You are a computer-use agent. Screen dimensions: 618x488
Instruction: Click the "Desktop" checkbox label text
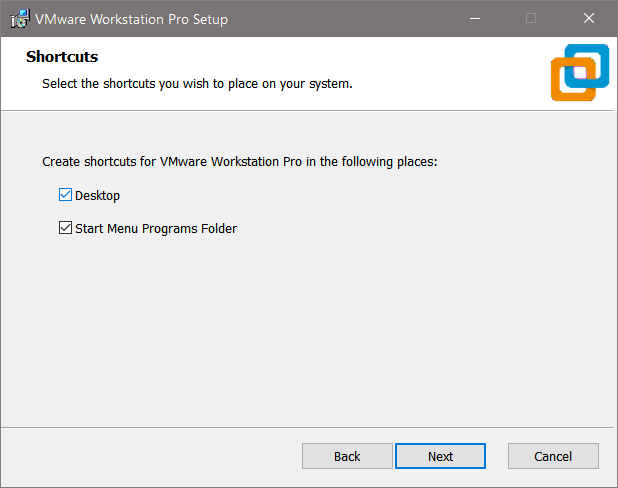[x=97, y=196]
